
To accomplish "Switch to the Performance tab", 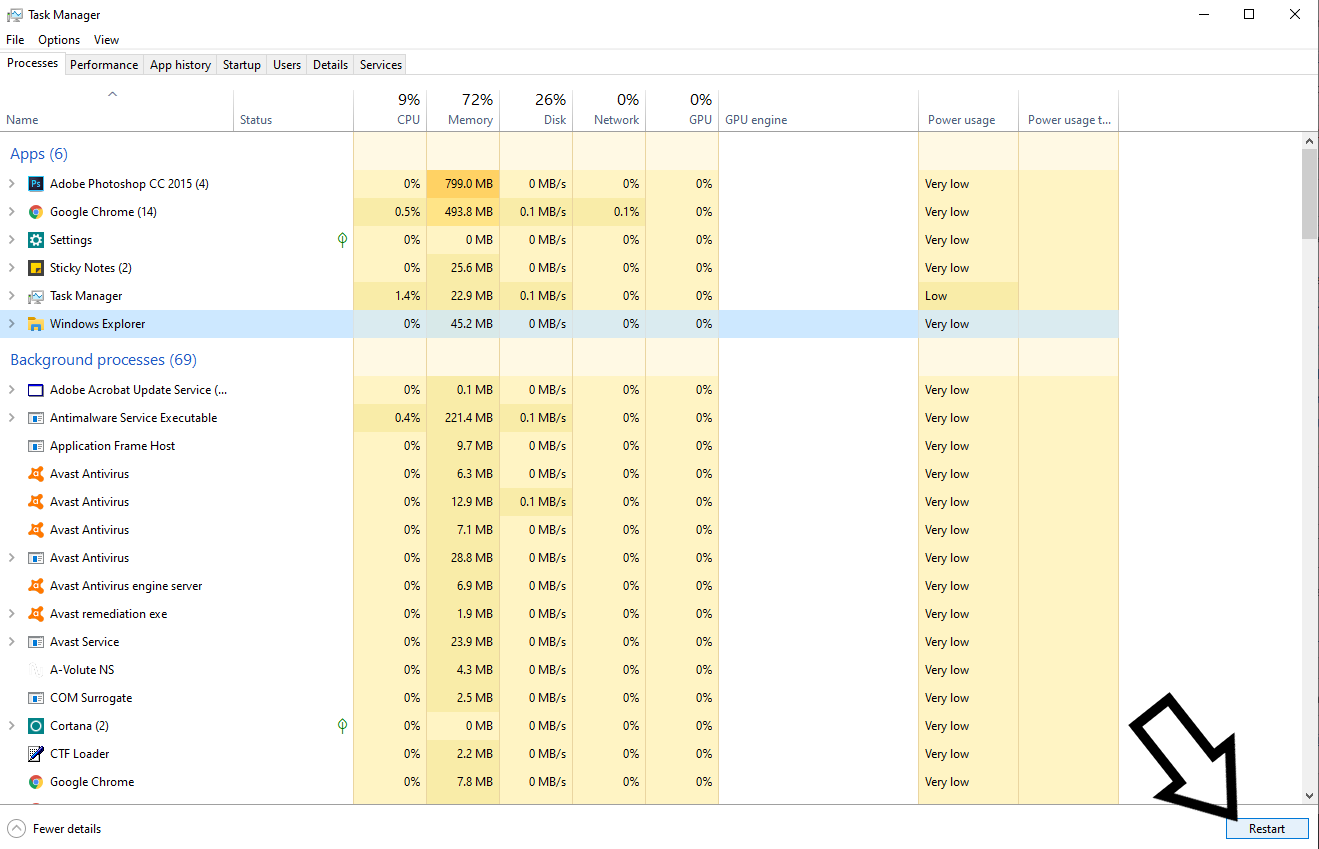I will (x=104, y=65).
